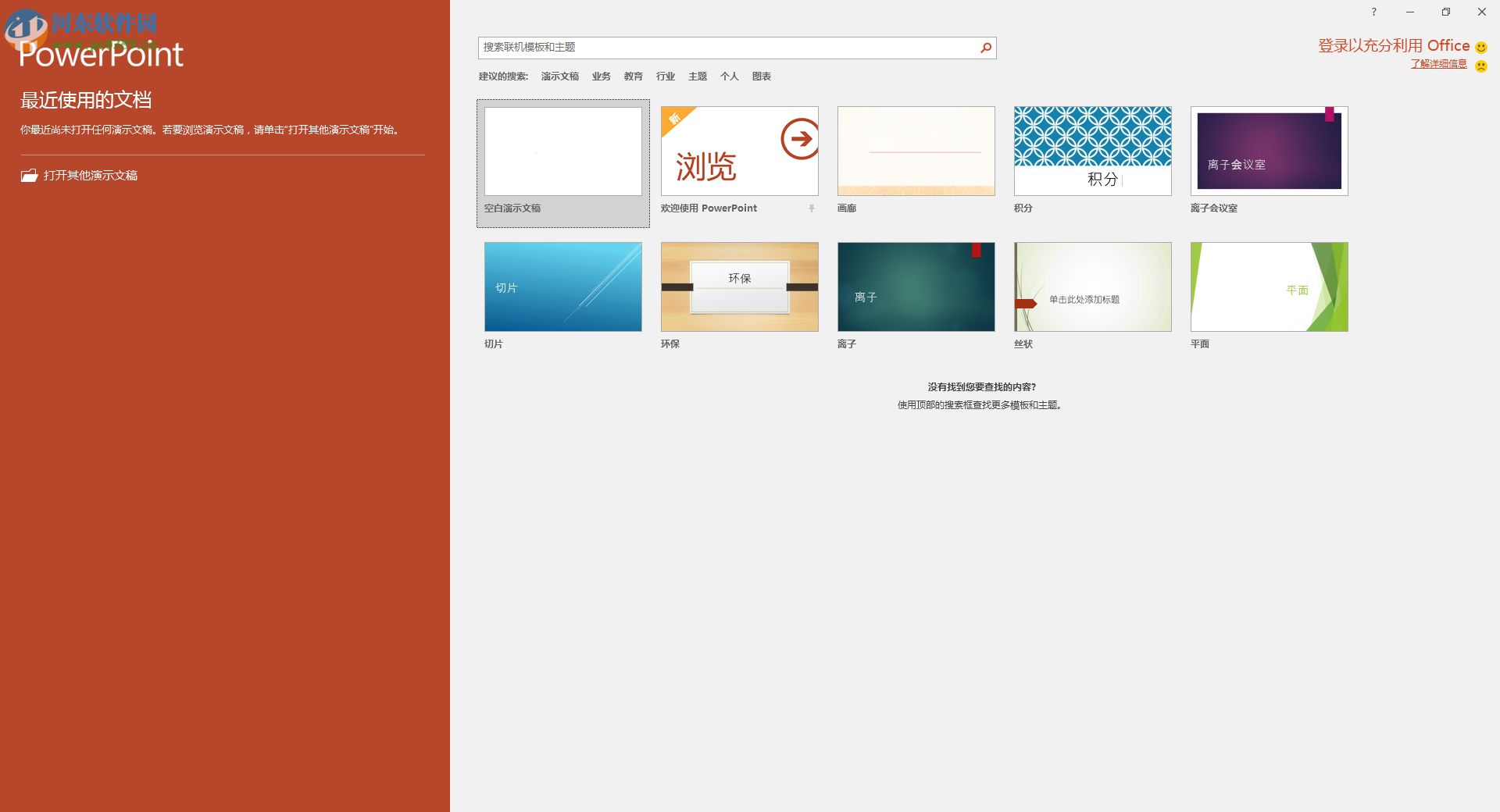Pin the 欢迎使用 PowerPoint template
This screenshot has height=812, width=1500.
[811, 208]
